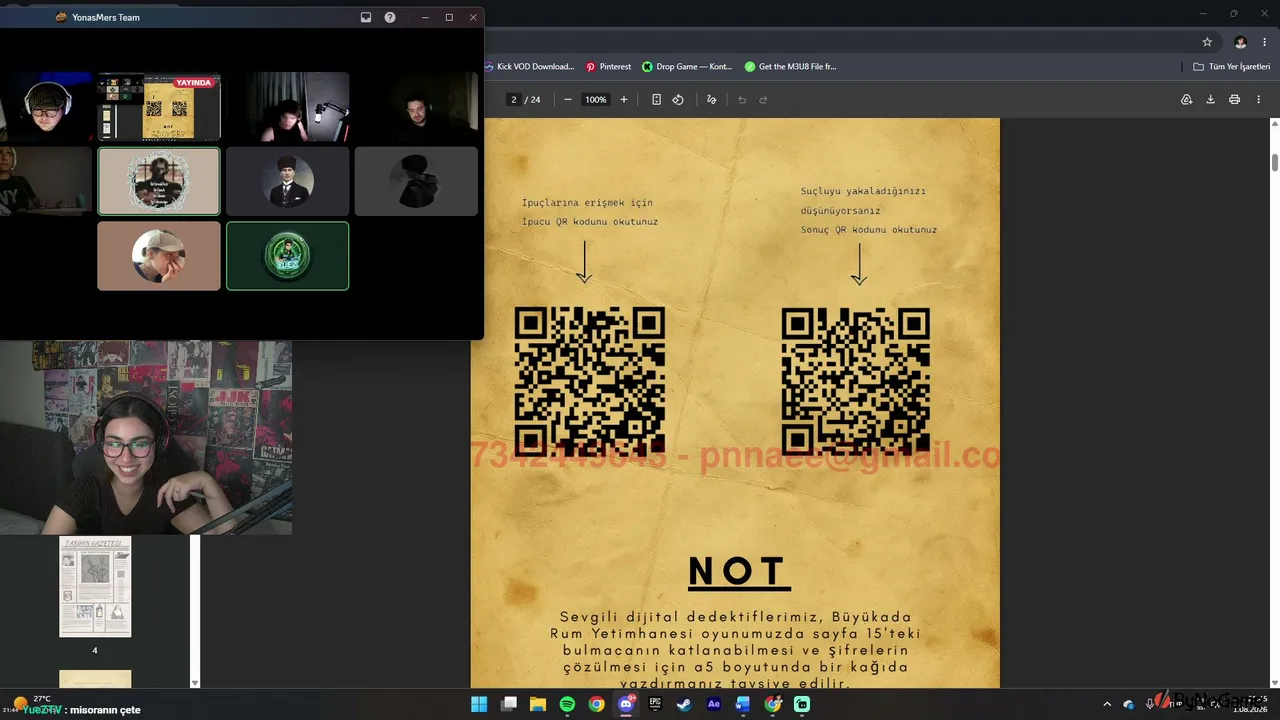The image size is (1280, 720).
Task: Open Discord help icon
Action: 390,17
